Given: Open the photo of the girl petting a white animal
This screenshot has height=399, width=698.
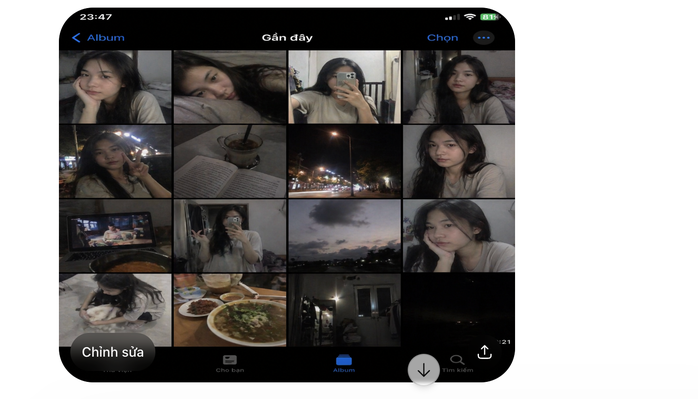Looking at the screenshot, I should coord(115,310).
